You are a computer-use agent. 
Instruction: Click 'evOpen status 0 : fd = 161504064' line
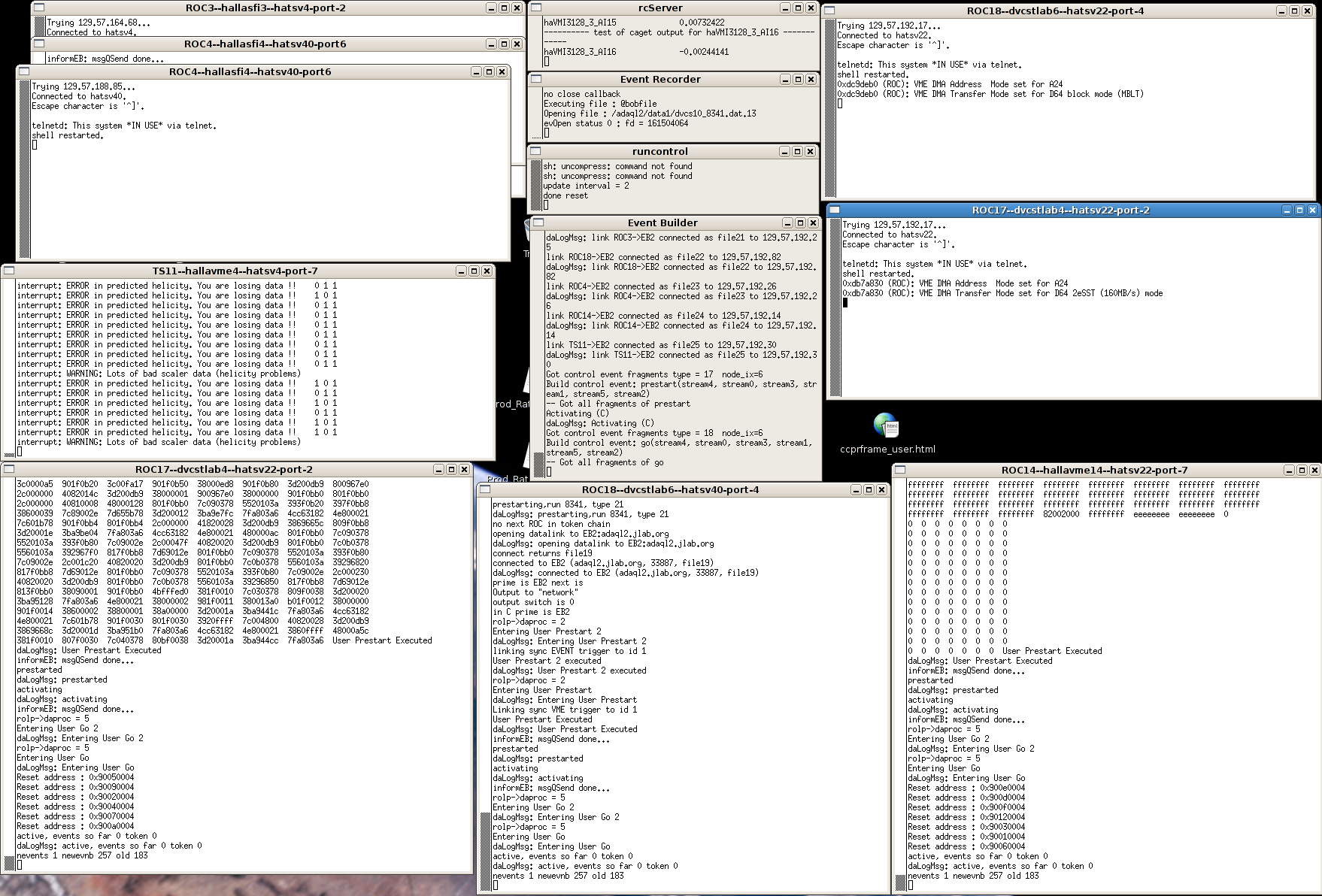point(616,123)
